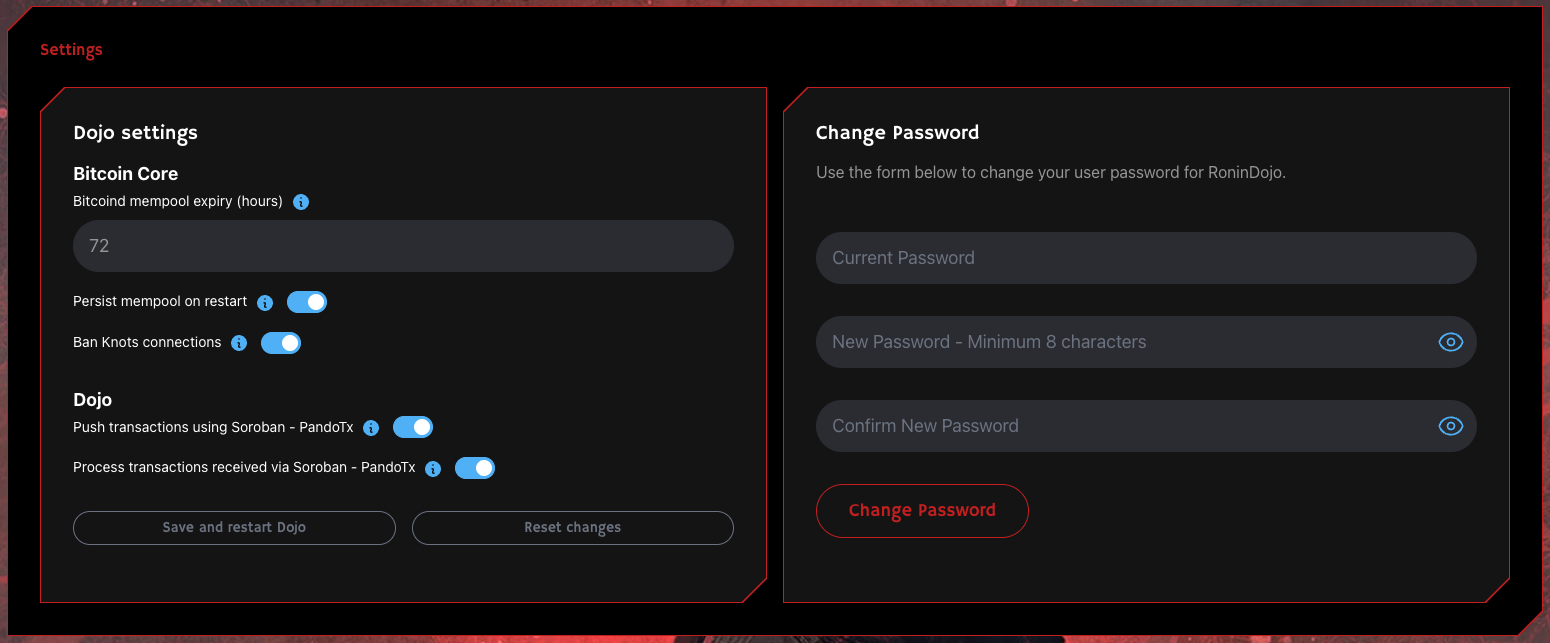Show info for Persist mempool on restart
Screen dimensions: 1550x643
pos(265,303)
